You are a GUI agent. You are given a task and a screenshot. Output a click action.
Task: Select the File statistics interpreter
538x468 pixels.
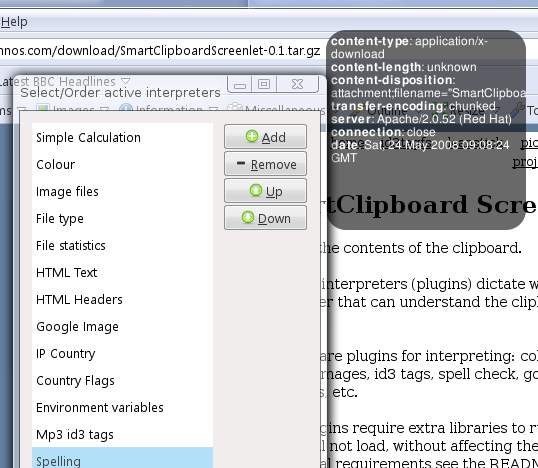point(122,246)
